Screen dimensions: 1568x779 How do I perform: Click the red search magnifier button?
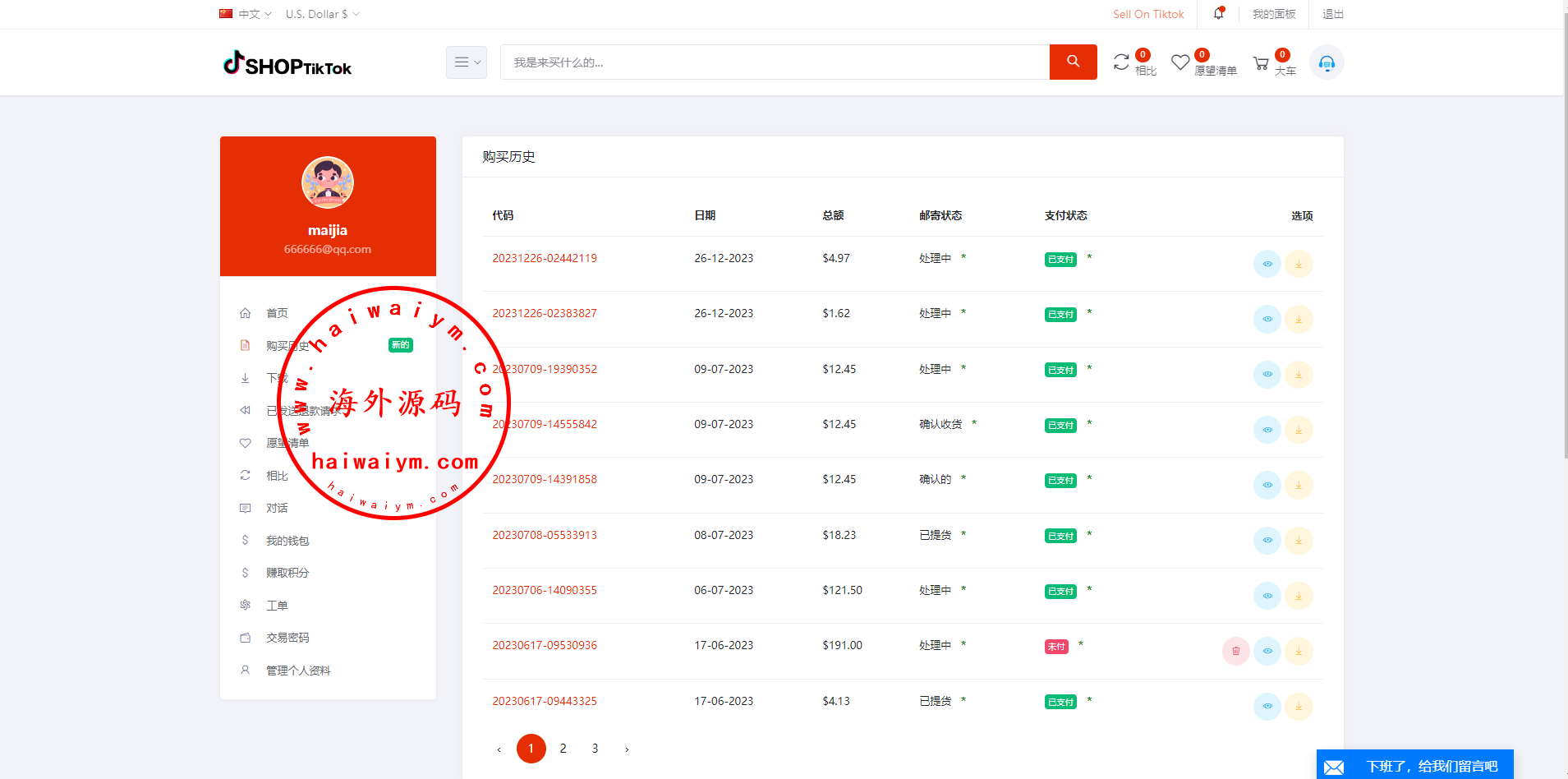(x=1073, y=62)
